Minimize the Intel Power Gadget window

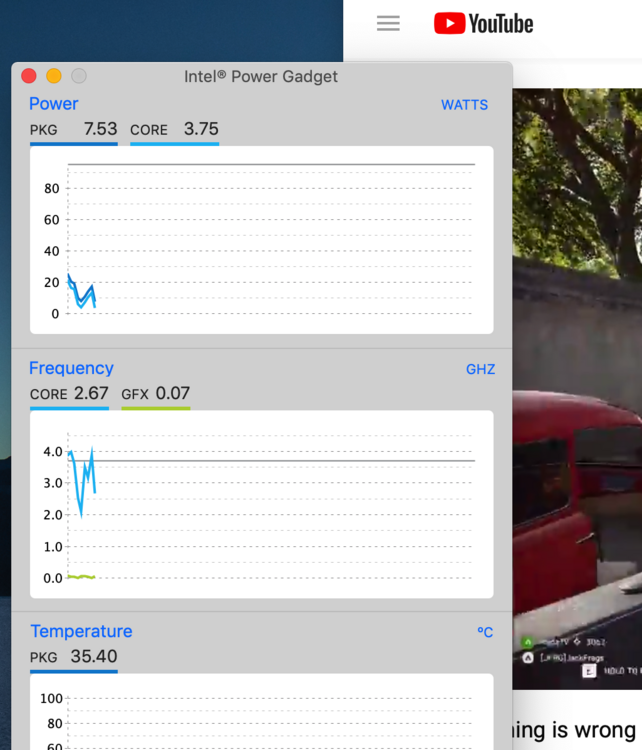(x=54, y=76)
